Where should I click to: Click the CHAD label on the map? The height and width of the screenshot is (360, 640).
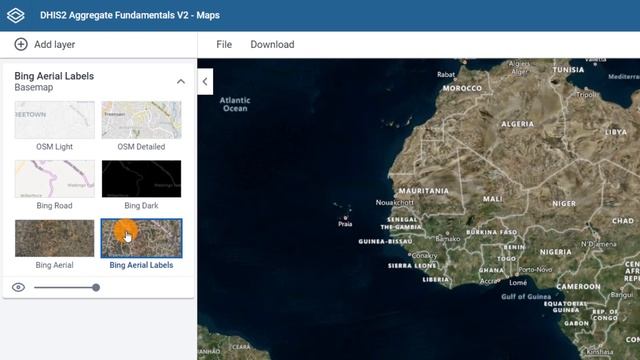[x=623, y=221]
